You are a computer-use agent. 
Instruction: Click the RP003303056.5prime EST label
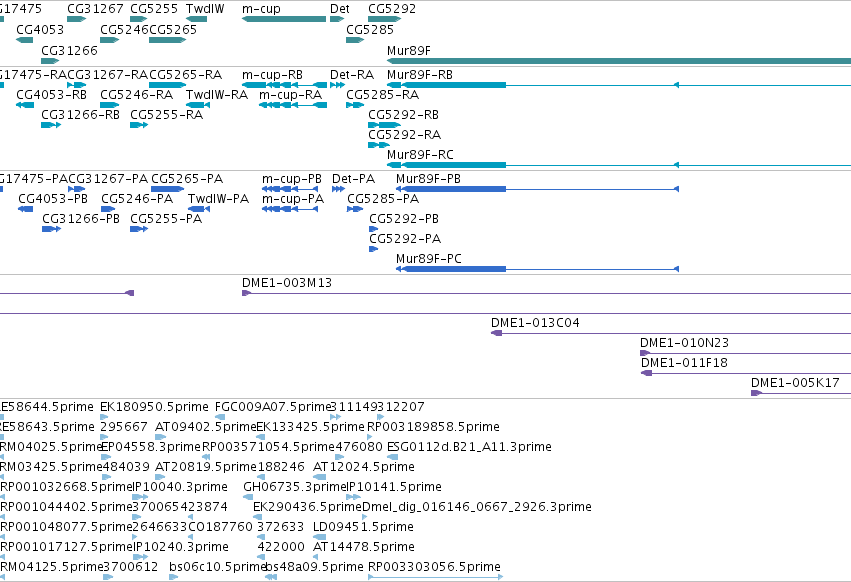[434, 567]
